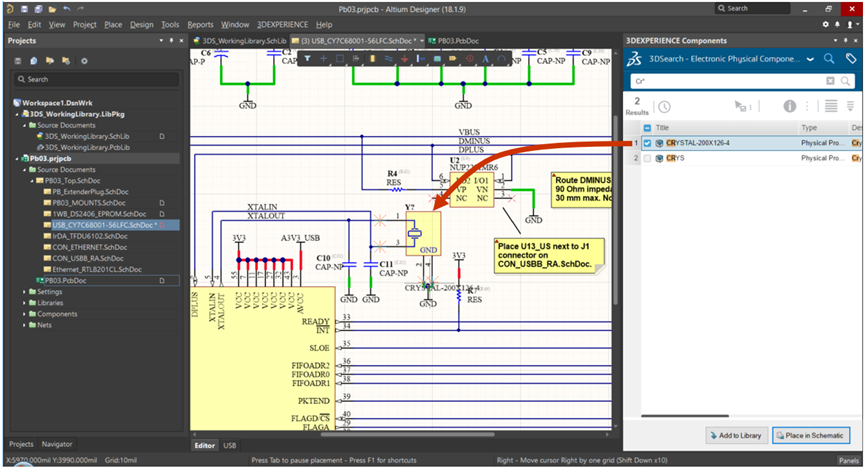Click the Place Wire icon in schematic toolbar

tap(388, 58)
